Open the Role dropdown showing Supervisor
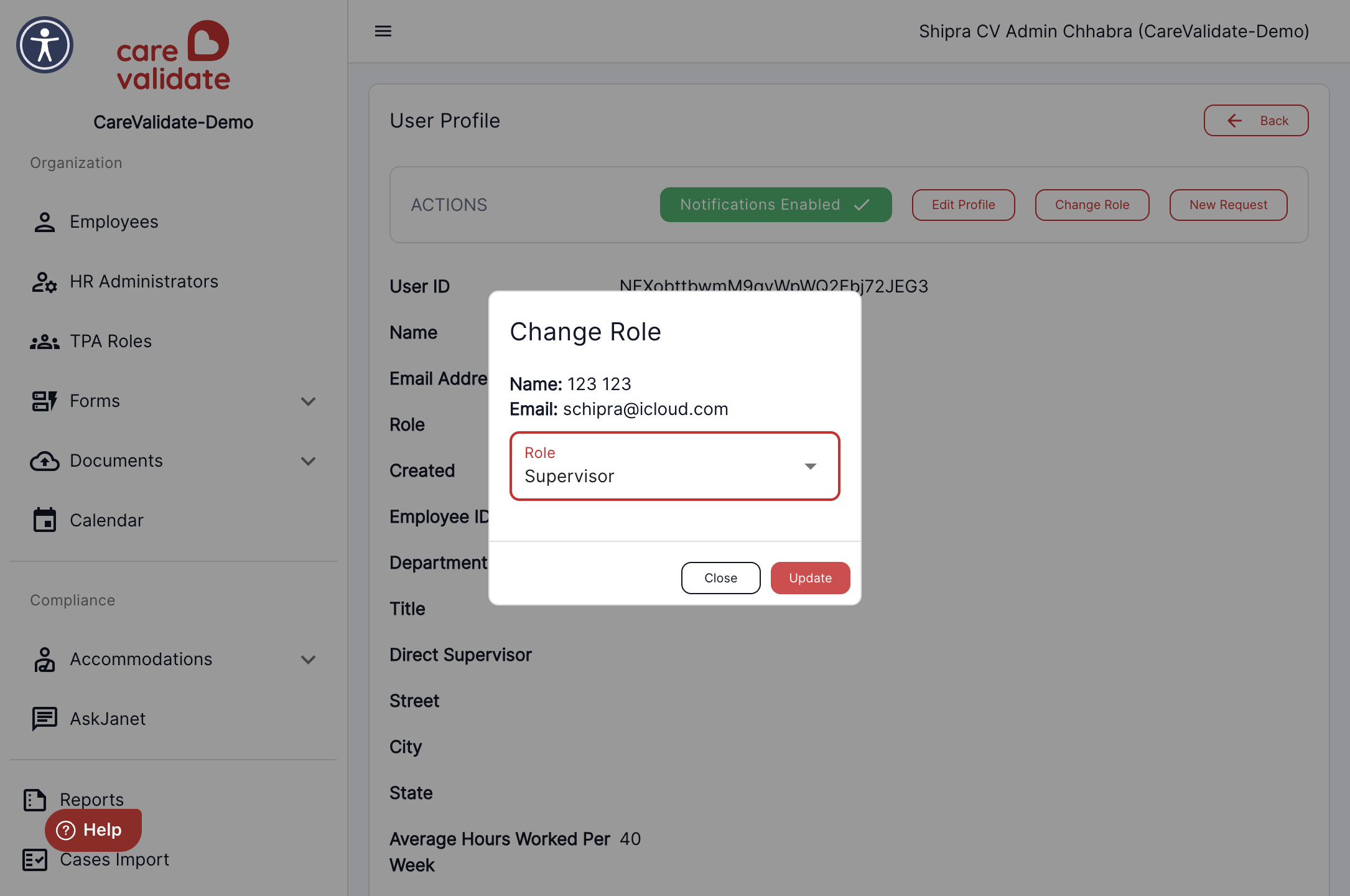 click(x=675, y=466)
